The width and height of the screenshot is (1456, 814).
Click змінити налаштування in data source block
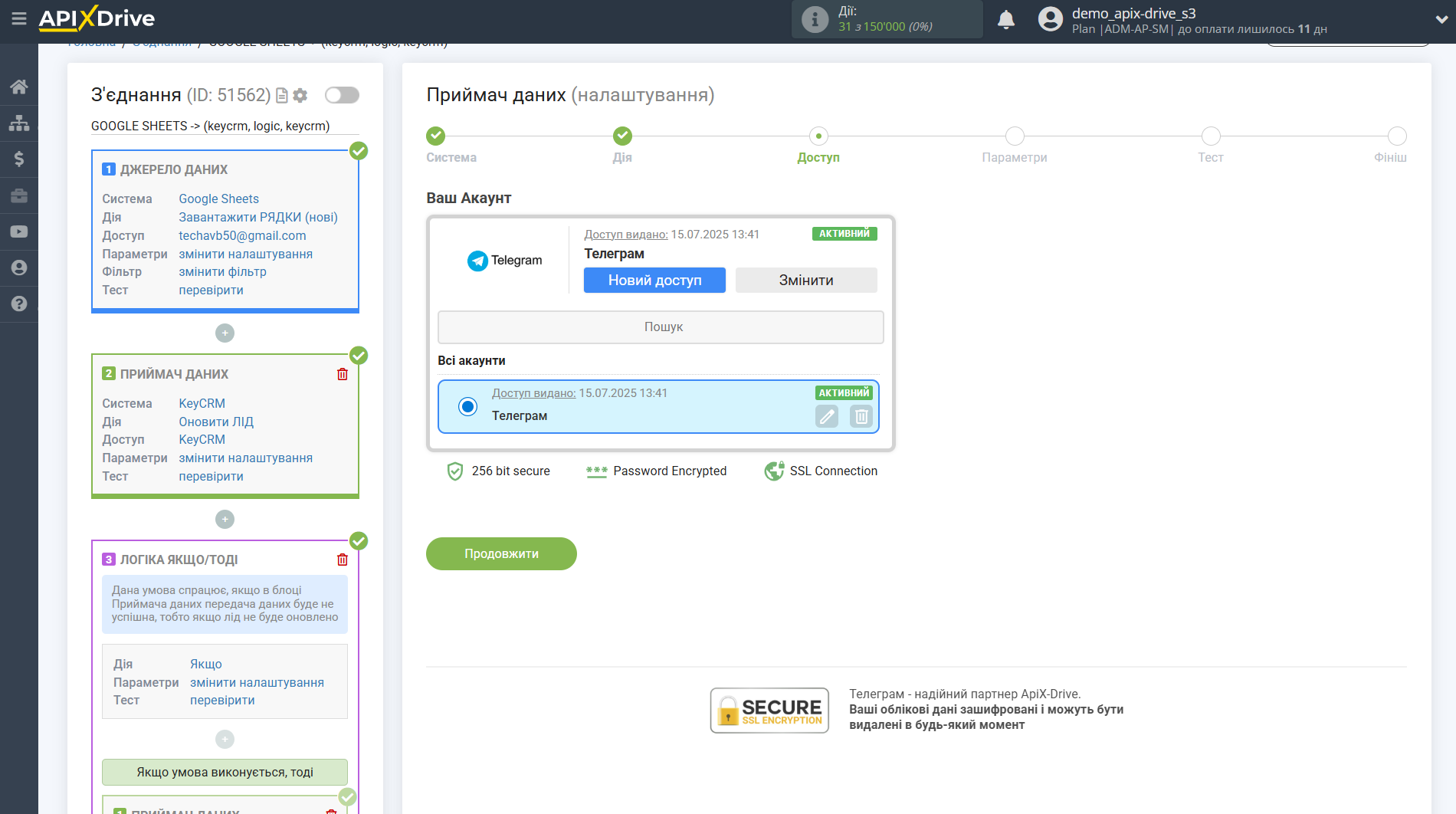click(245, 254)
